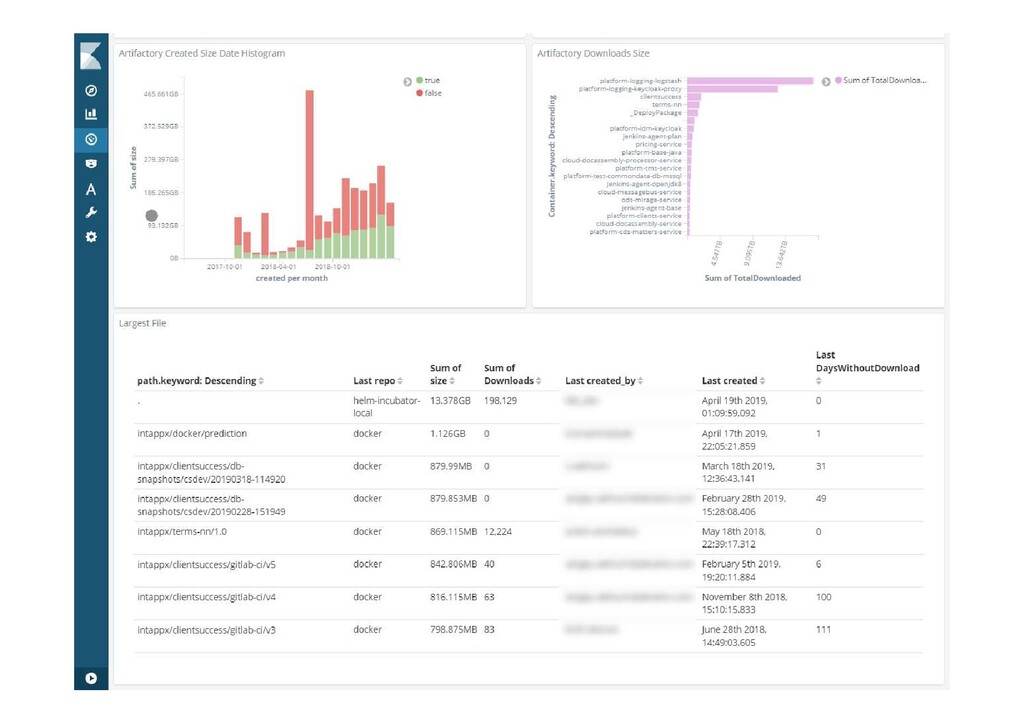Click the tallest red histogram bar
The height and width of the screenshot is (724, 1024).
point(310,165)
